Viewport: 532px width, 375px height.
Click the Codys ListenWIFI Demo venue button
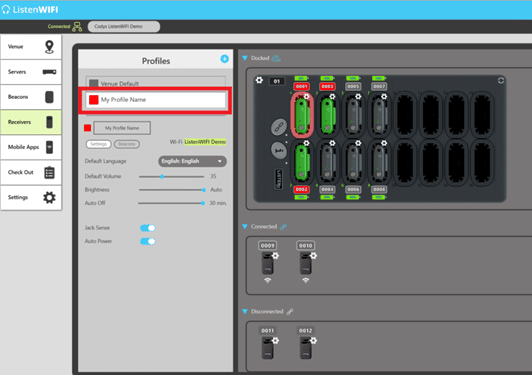124,26
